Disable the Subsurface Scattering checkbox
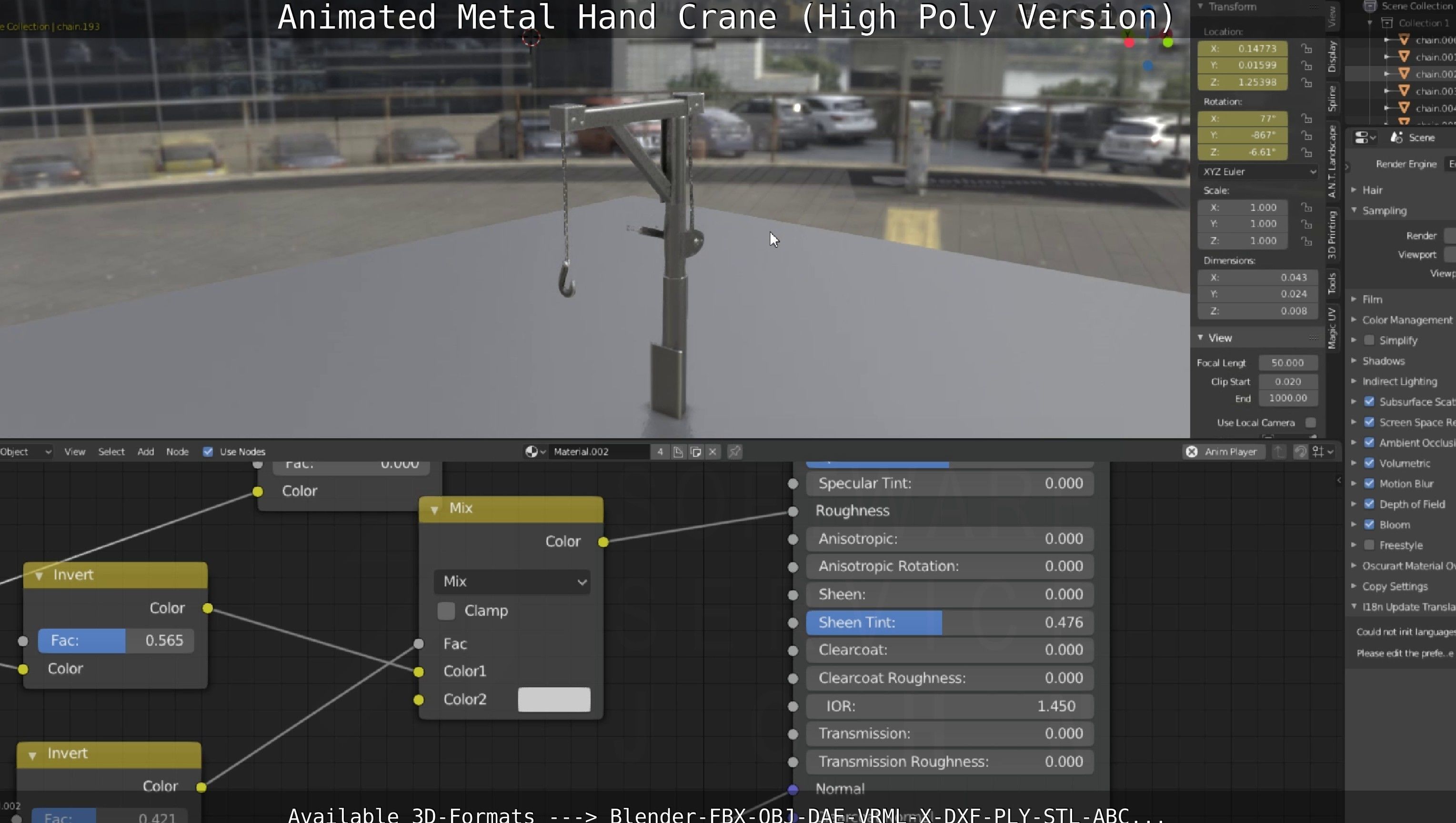The image size is (1456, 823). pos(1369,401)
